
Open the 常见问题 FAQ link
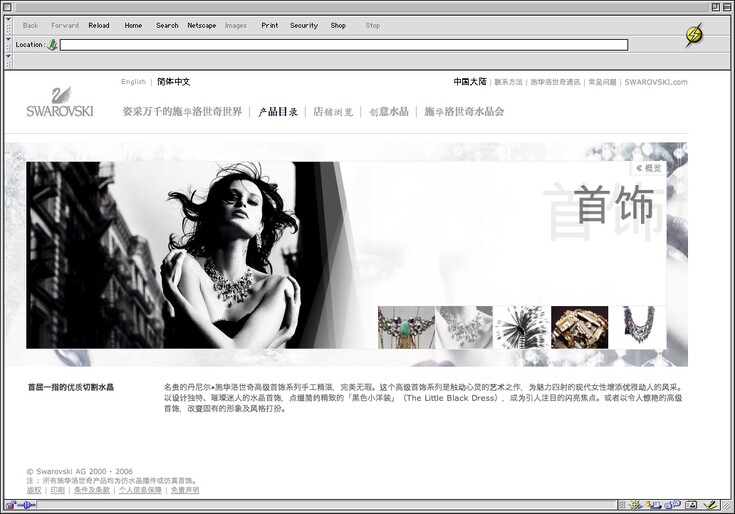(x=602, y=82)
